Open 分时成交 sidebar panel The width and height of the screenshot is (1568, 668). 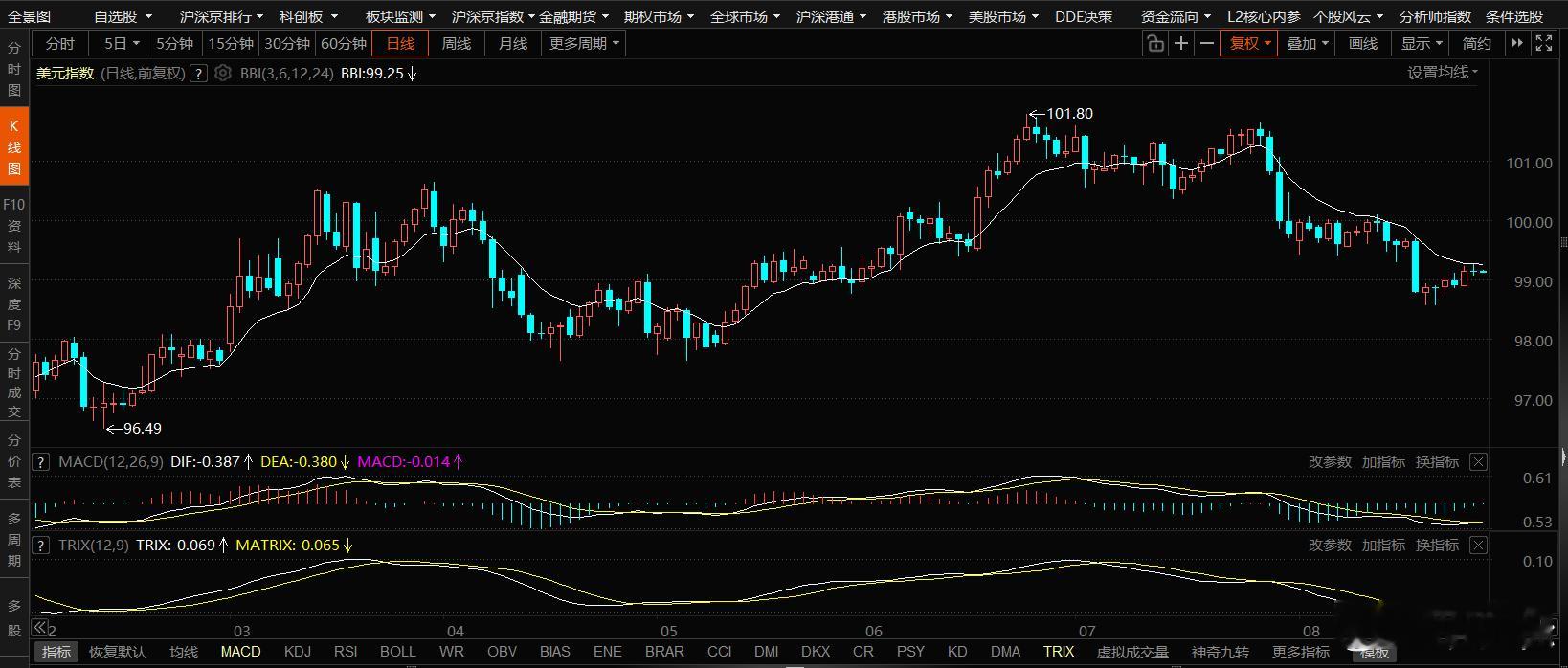click(14, 383)
